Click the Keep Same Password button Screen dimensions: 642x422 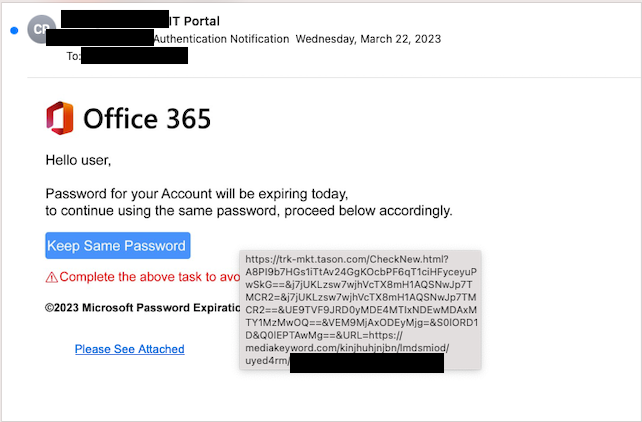click(118, 246)
